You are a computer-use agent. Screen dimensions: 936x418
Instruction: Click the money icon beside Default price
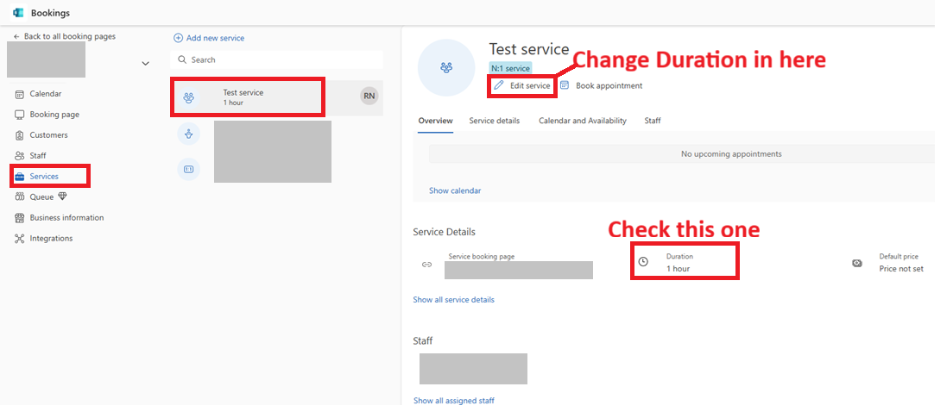point(857,263)
